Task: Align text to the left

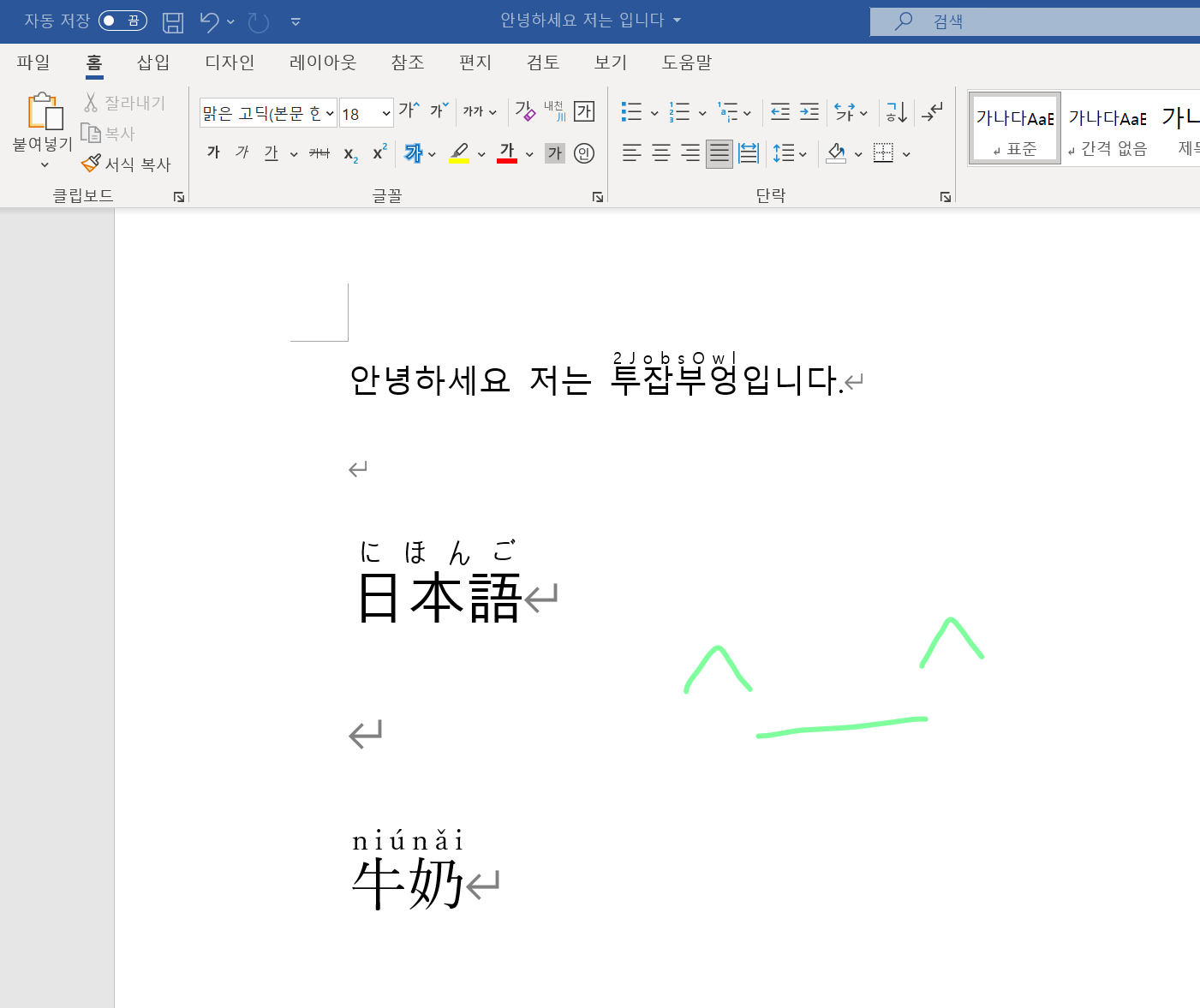Action: point(632,153)
